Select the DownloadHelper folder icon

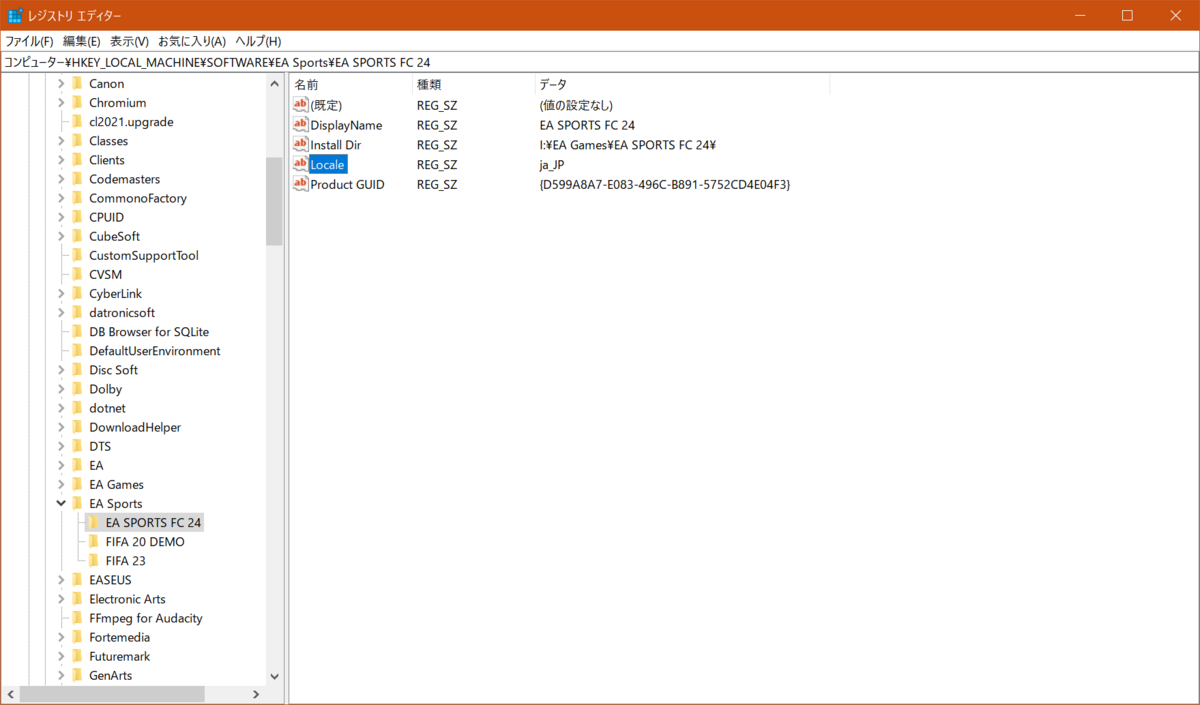(77, 427)
